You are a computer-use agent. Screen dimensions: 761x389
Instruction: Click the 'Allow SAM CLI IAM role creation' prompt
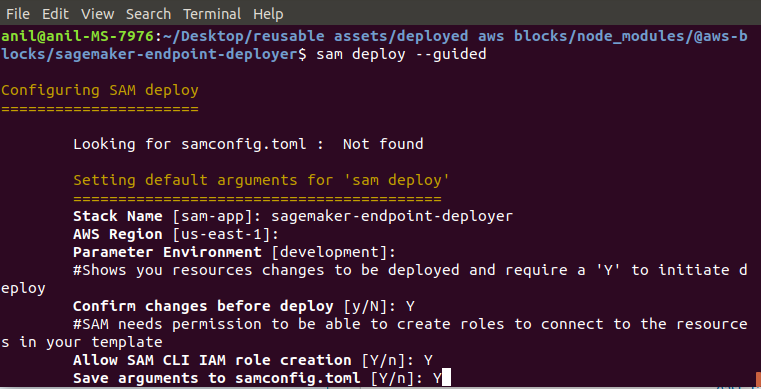pyautogui.click(x=252, y=360)
